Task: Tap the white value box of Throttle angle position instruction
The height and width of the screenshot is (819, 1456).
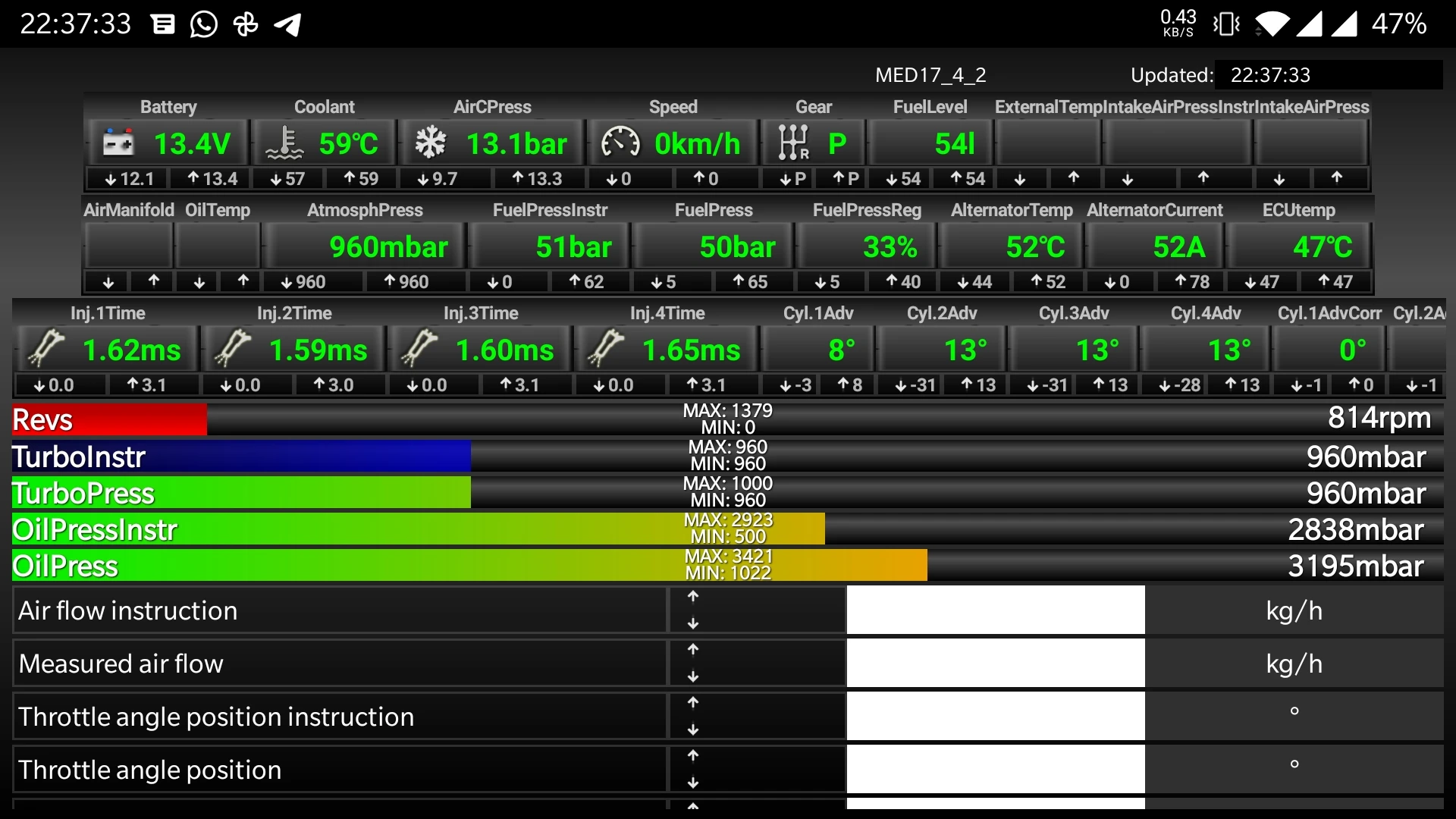Action: tap(995, 716)
